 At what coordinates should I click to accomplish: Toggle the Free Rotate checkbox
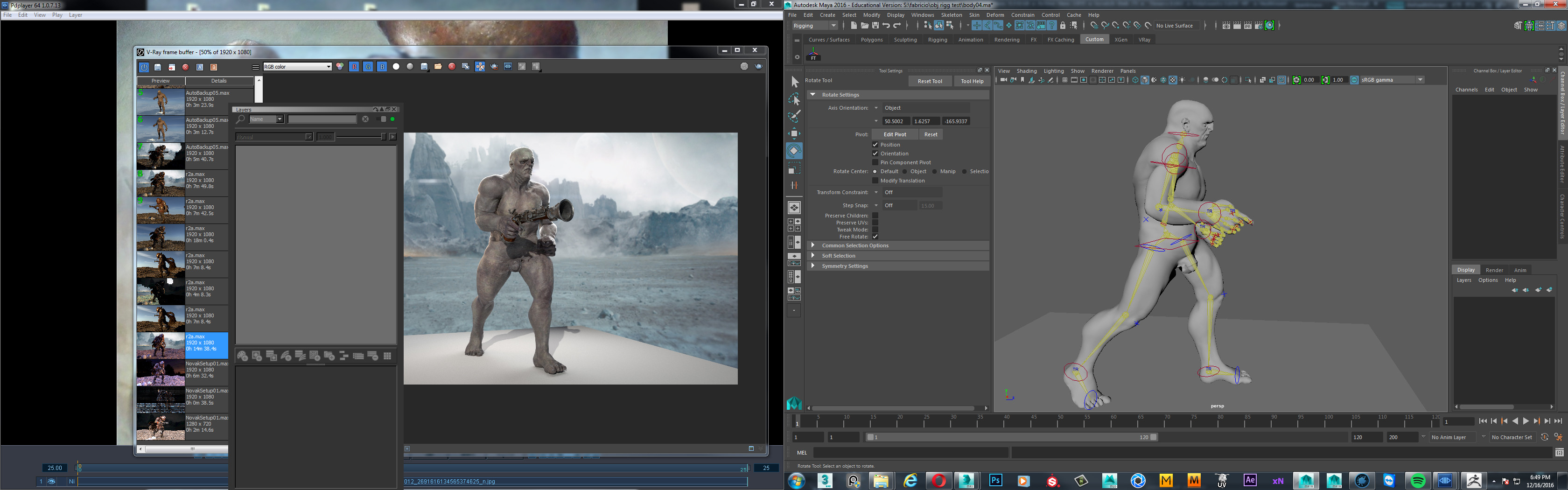click(875, 236)
